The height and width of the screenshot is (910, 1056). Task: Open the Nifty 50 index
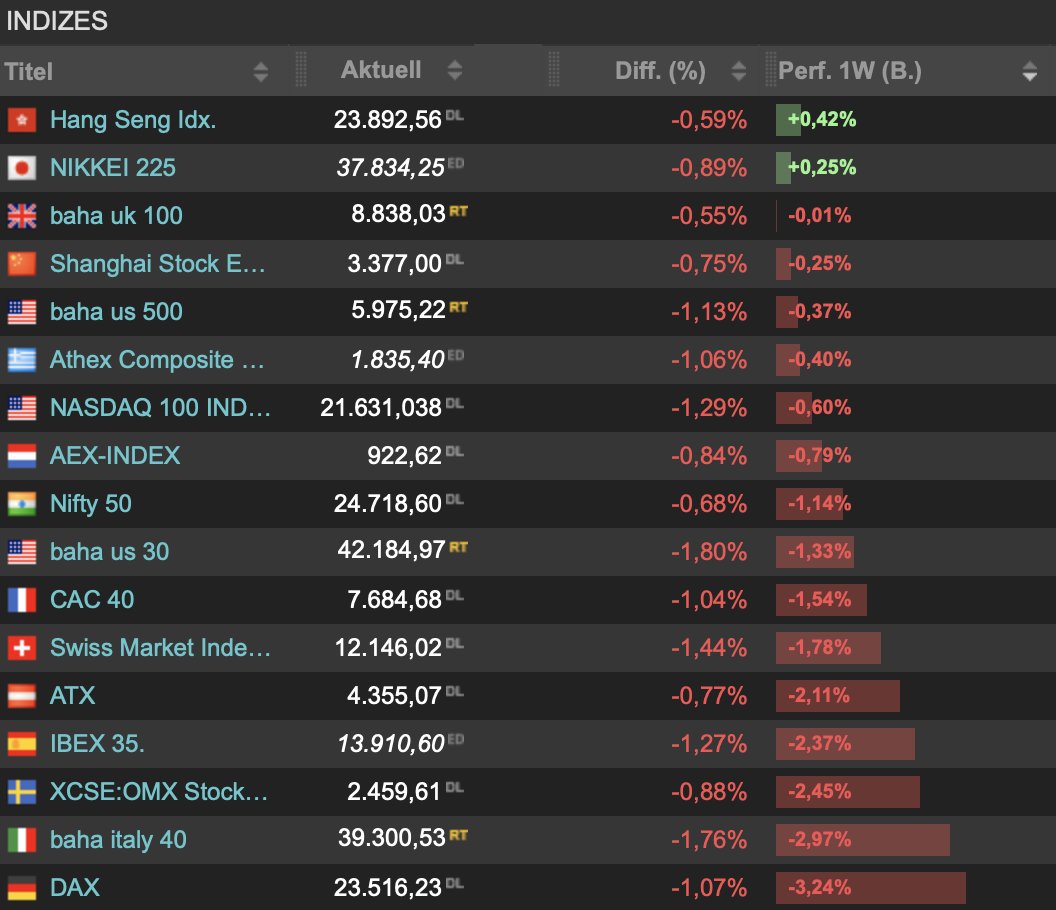(91, 504)
